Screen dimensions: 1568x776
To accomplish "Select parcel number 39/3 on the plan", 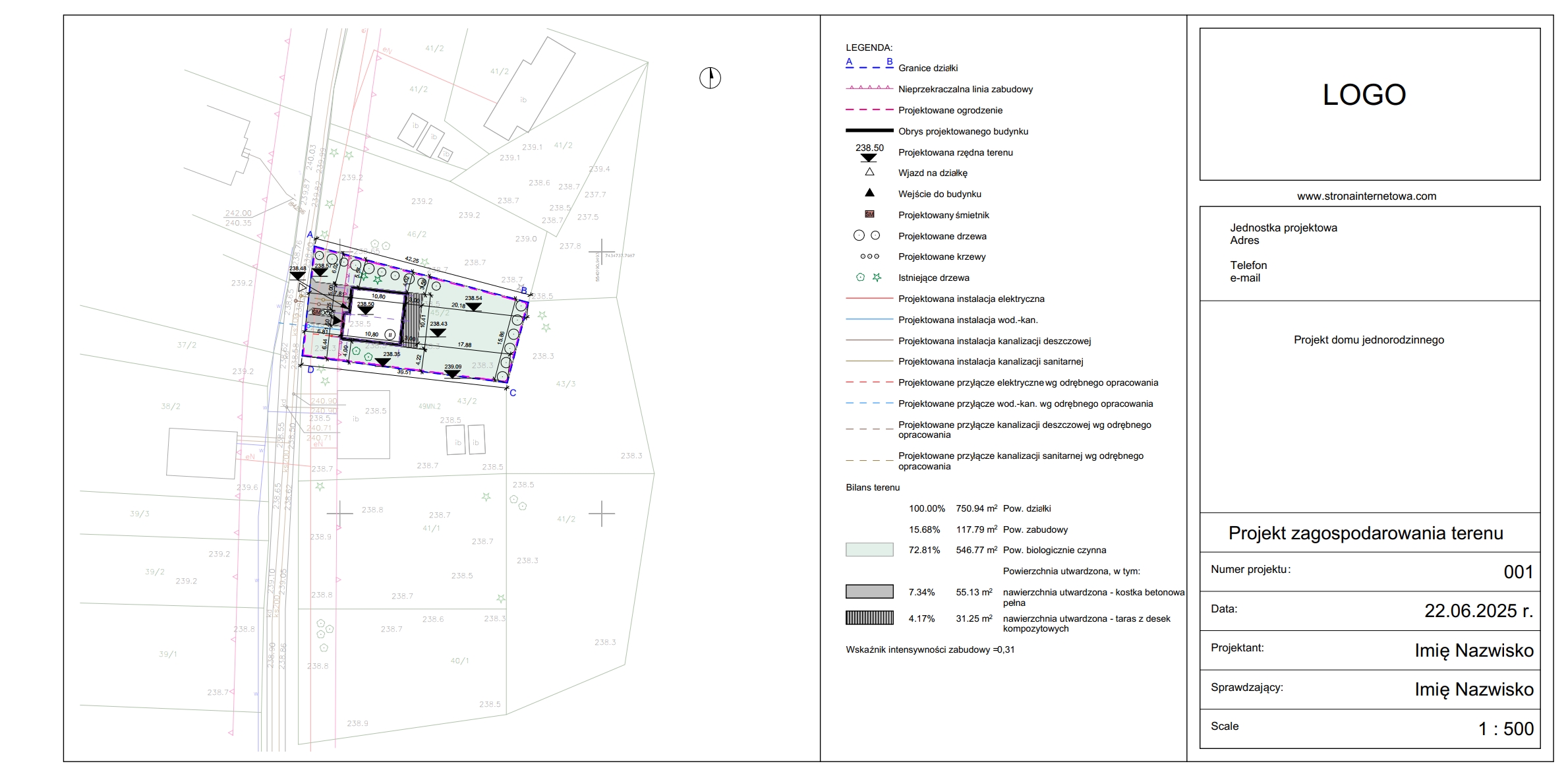I will (x=140, y=514).
